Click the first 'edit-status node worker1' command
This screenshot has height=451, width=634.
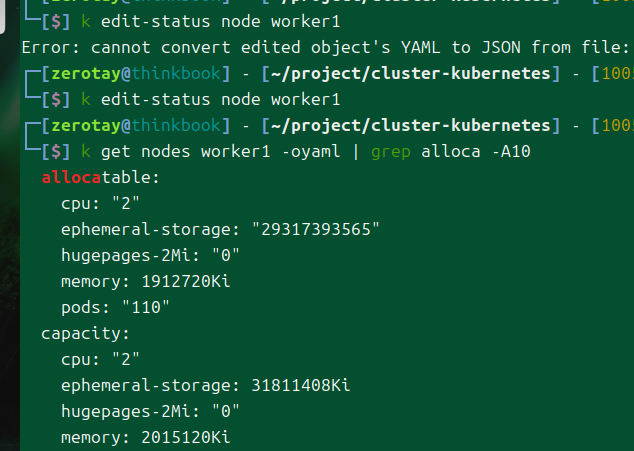[220, 21]
